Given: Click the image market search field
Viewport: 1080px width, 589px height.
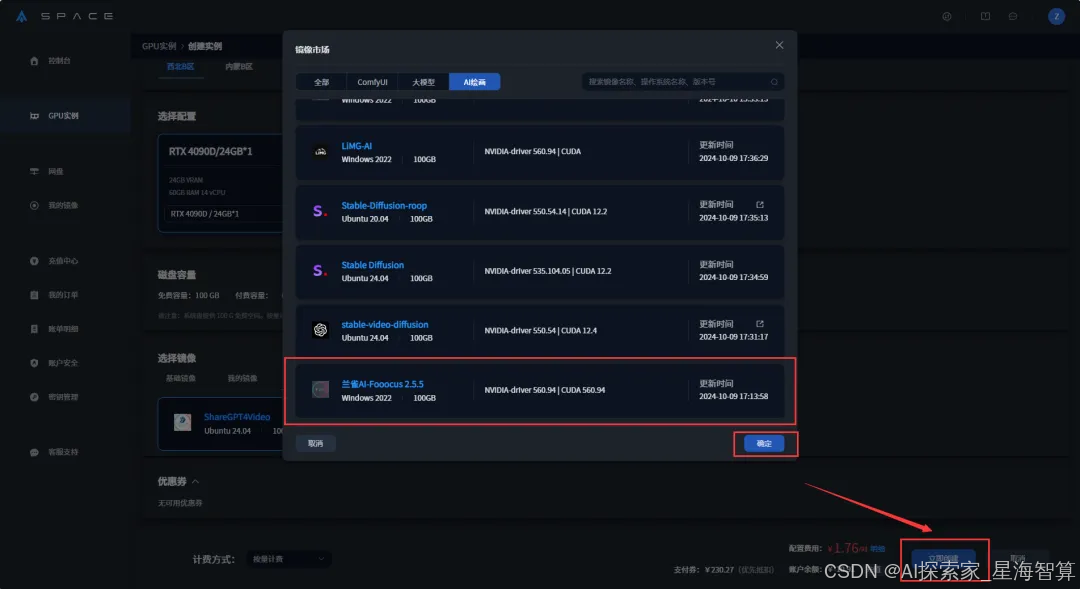Looking at the screenshot, I should coord(683,82).
